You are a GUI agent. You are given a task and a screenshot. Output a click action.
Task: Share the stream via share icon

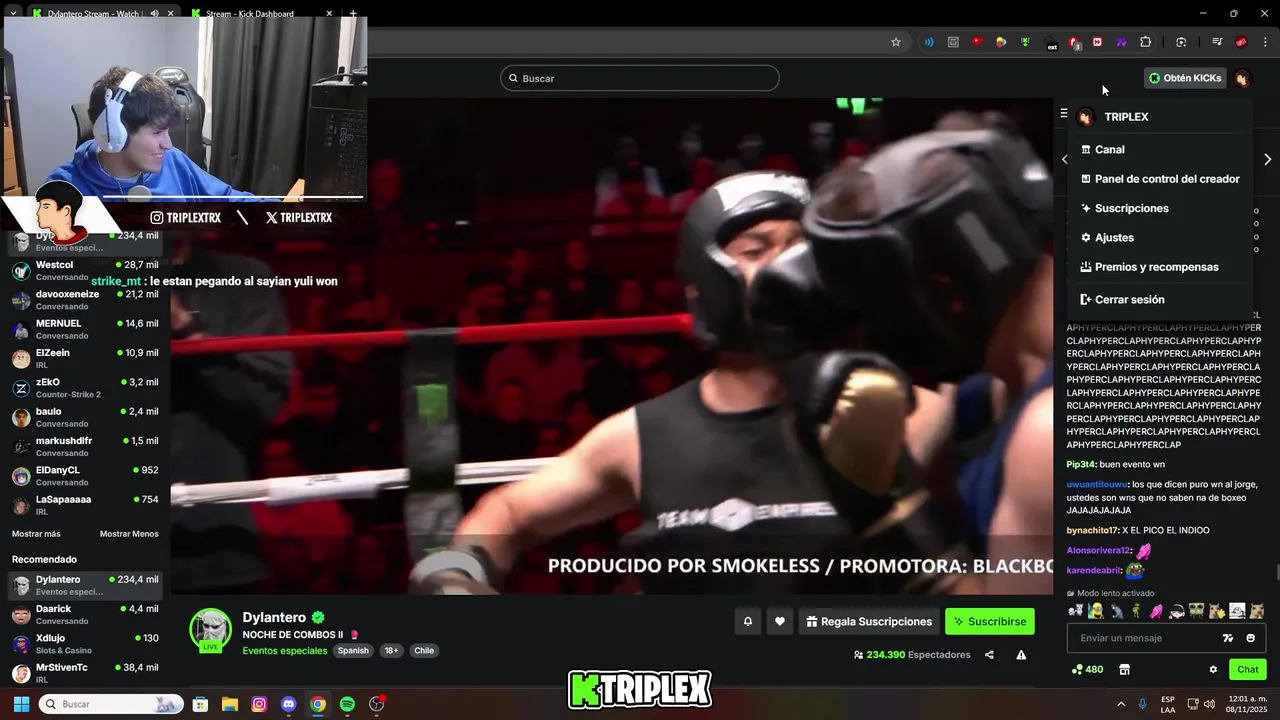click(x=989, y=655)
